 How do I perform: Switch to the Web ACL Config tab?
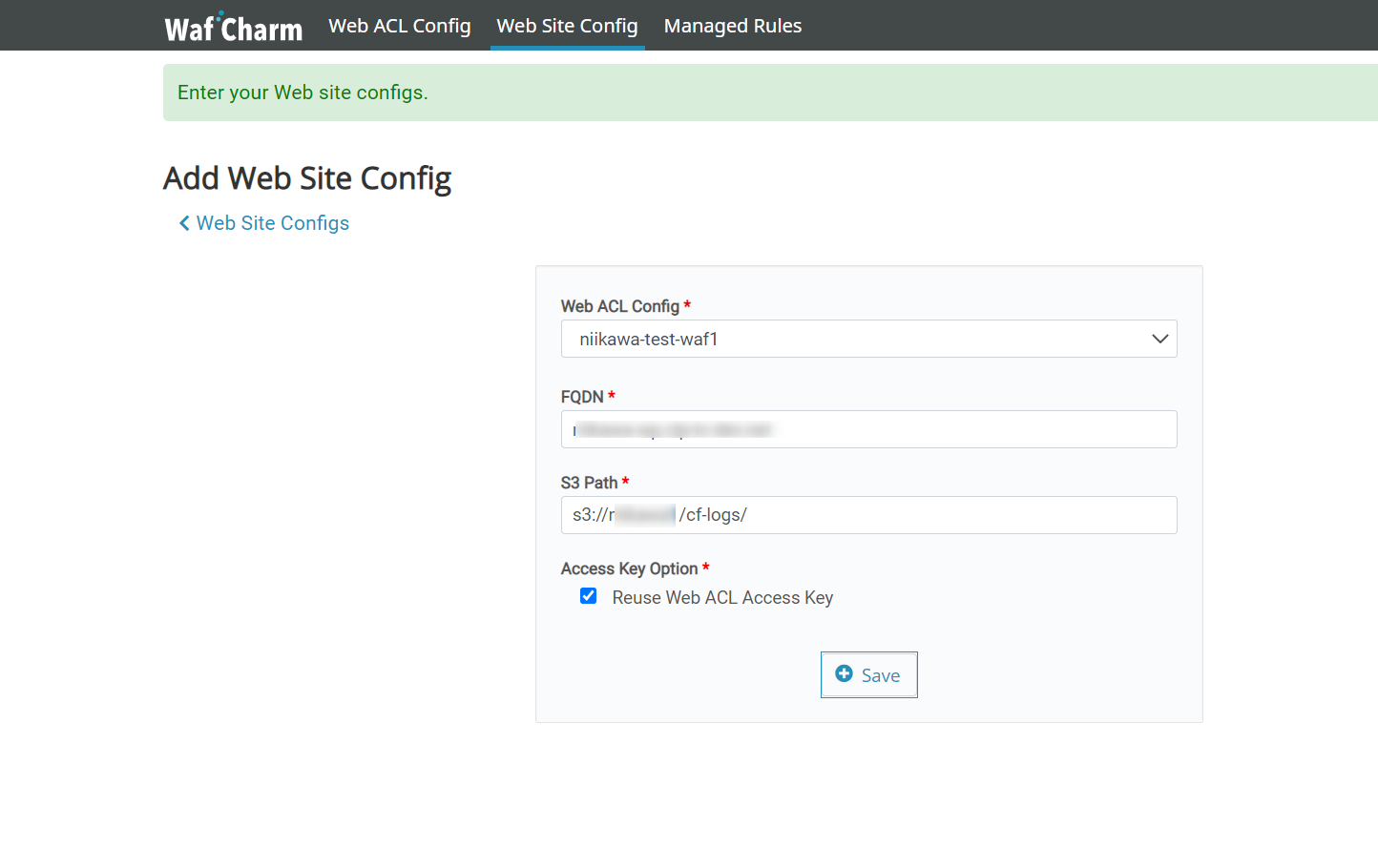pyautogui.click(x=399, y=26)
